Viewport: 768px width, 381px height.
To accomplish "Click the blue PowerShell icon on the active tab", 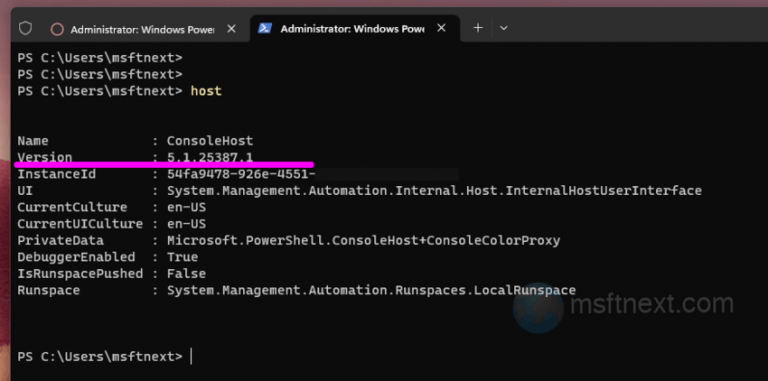I will pyautogui.click(x=265, y=28).
